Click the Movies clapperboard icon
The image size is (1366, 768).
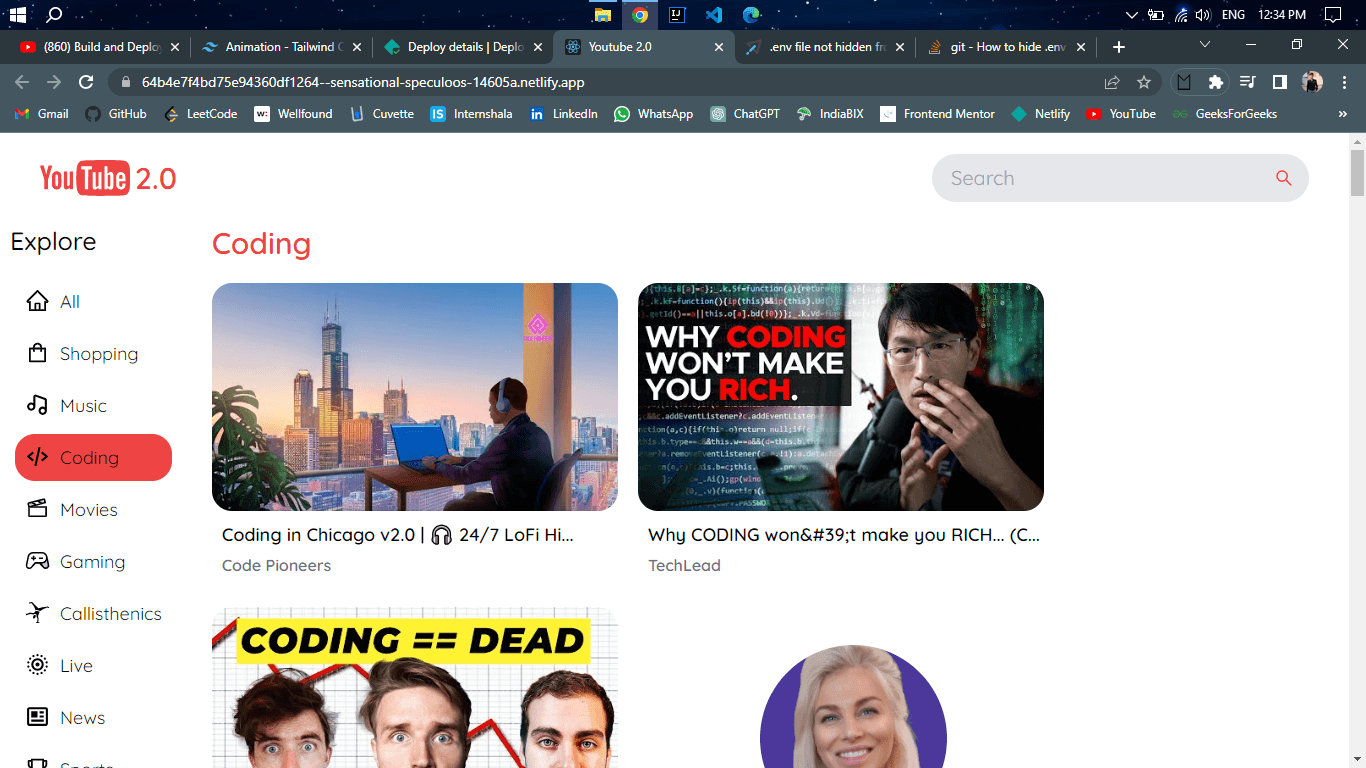coord(37,509)
